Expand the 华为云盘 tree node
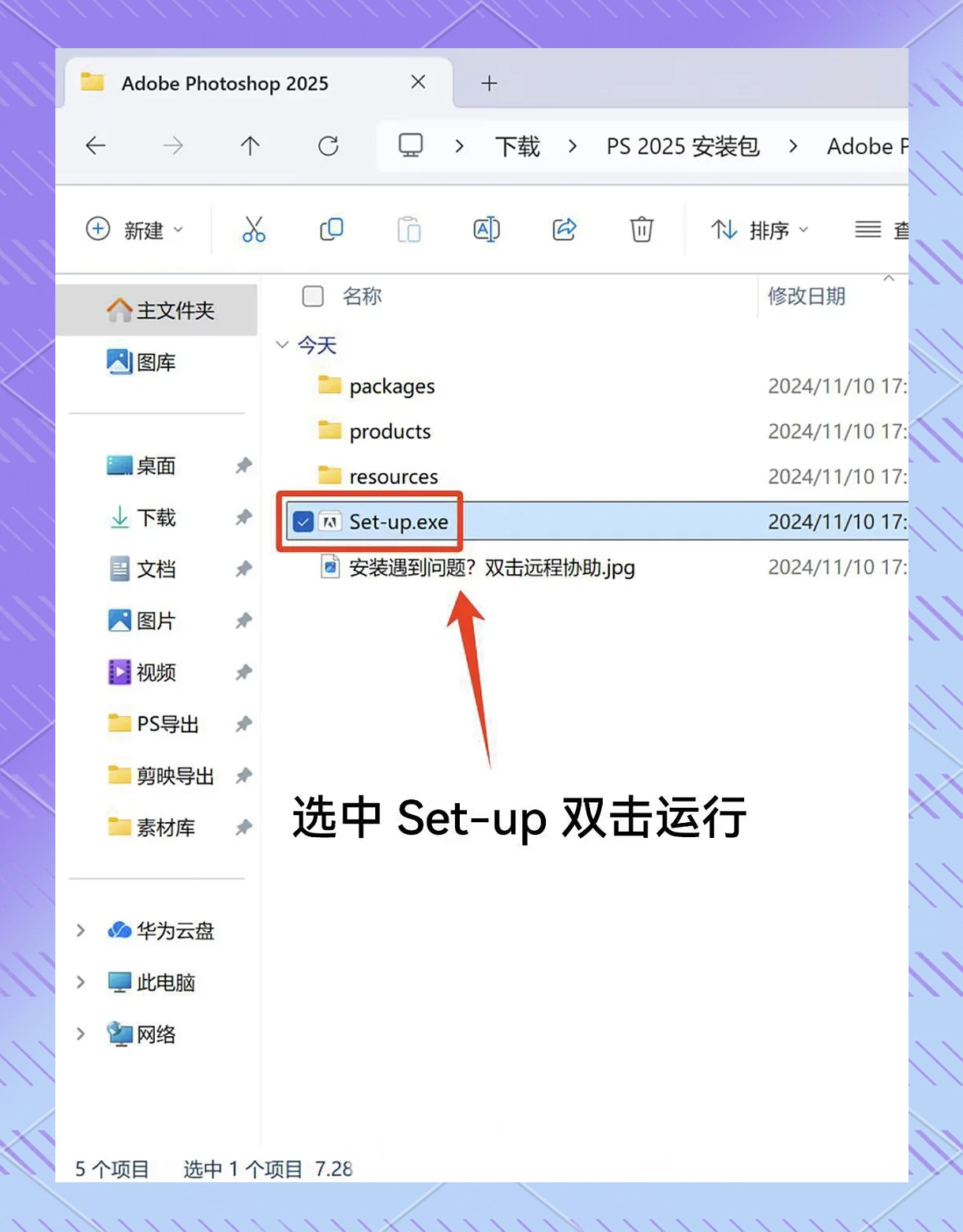 (x=80, y=930)
